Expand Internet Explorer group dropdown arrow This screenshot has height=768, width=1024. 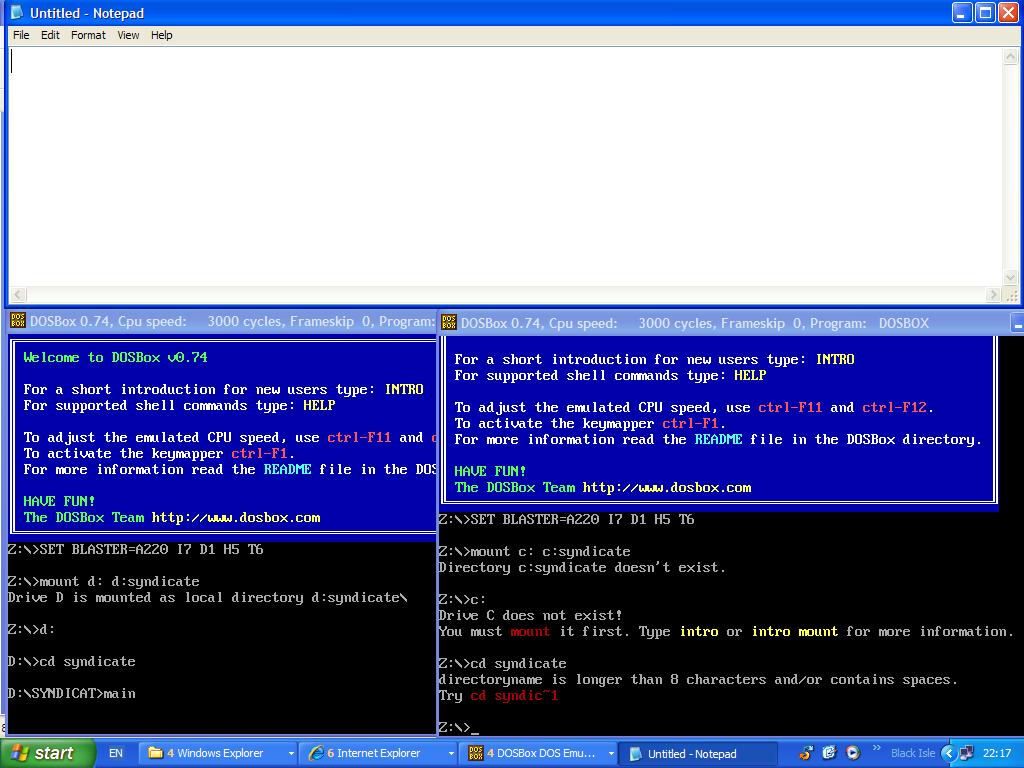tap(451, 754)
